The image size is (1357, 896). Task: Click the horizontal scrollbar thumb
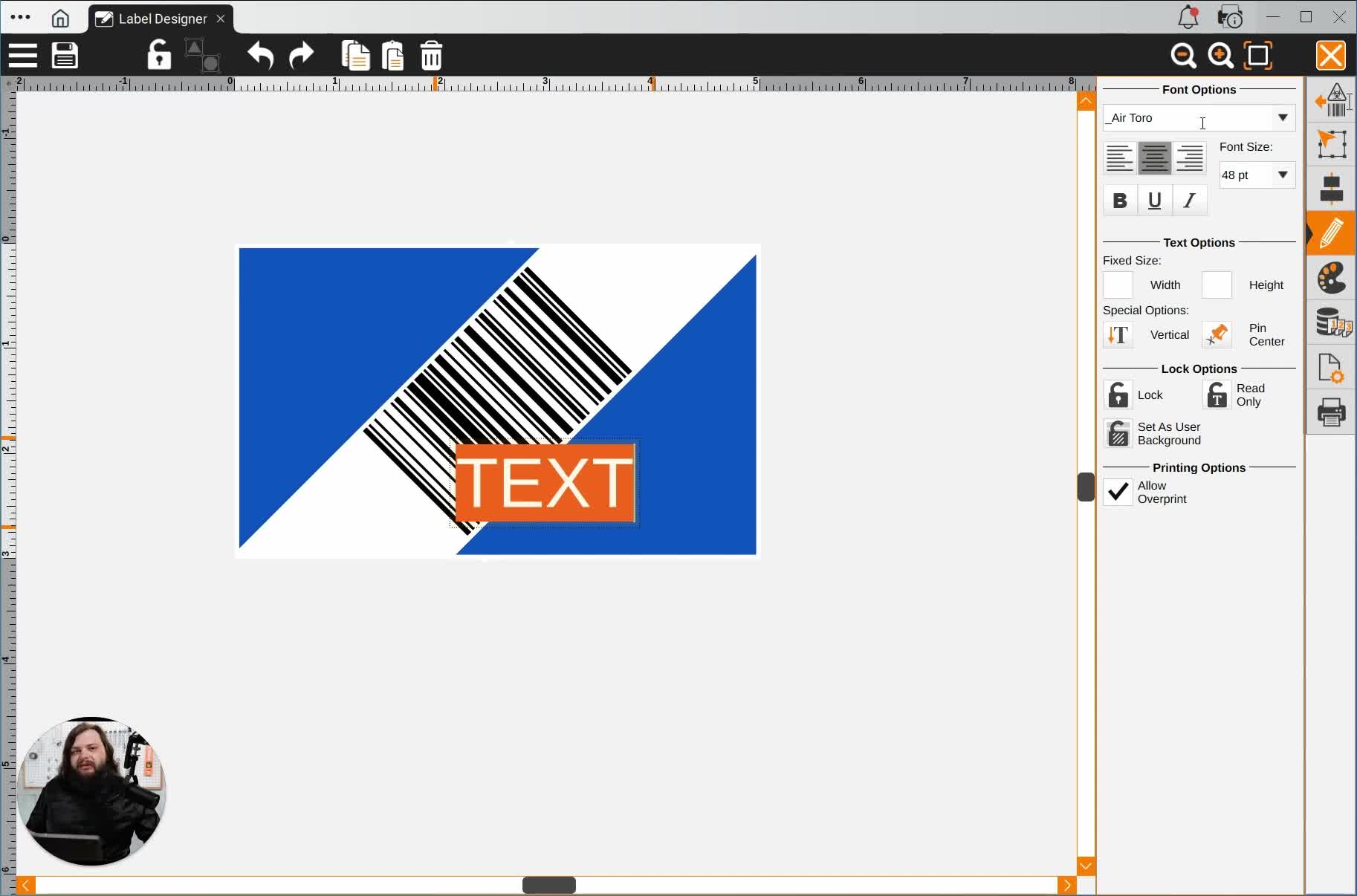coord(549,886)
